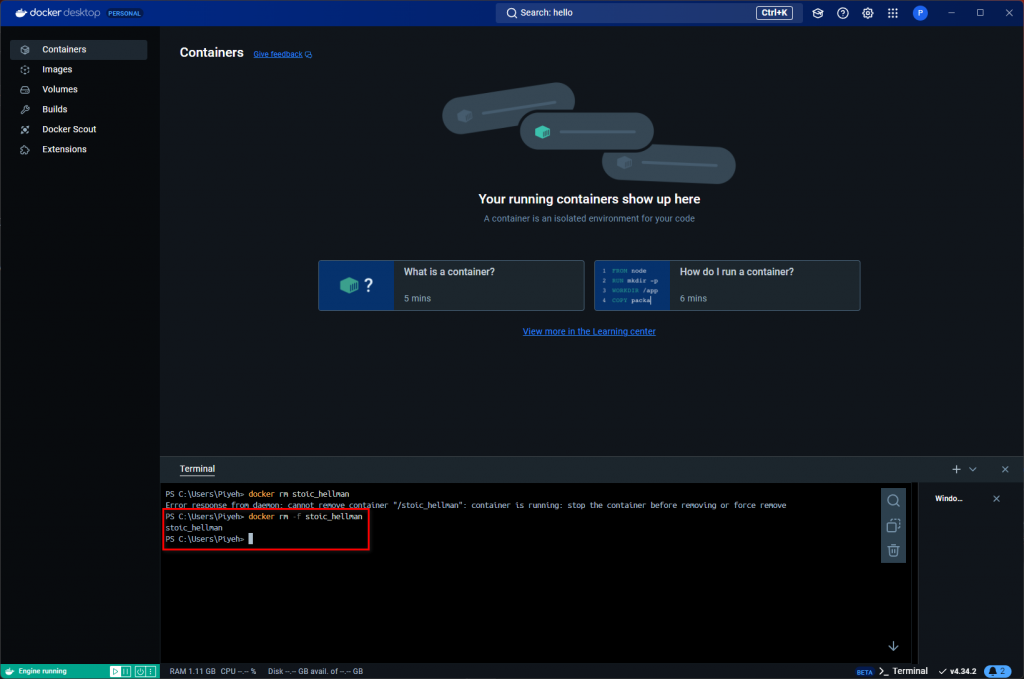
Task: Select the Terminal tab in the bottom panel
Action: [197, 469]
